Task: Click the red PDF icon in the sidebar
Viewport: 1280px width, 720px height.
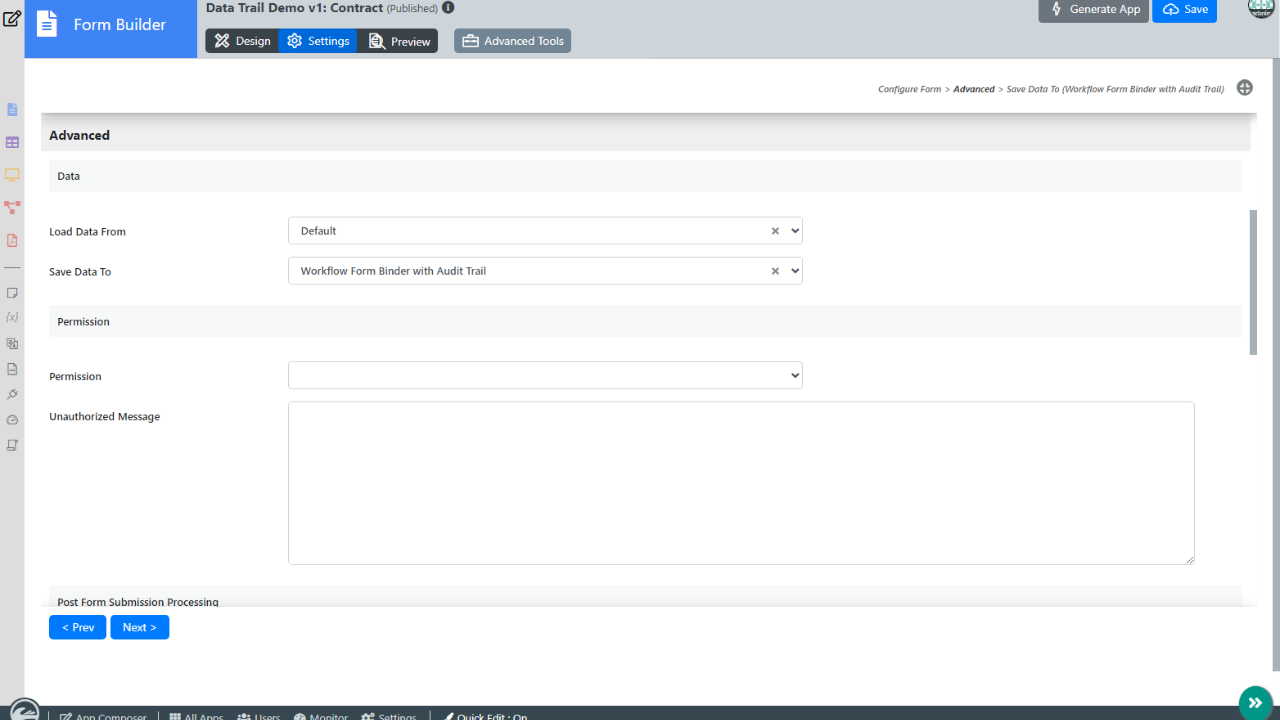Action: click(12, 240)
